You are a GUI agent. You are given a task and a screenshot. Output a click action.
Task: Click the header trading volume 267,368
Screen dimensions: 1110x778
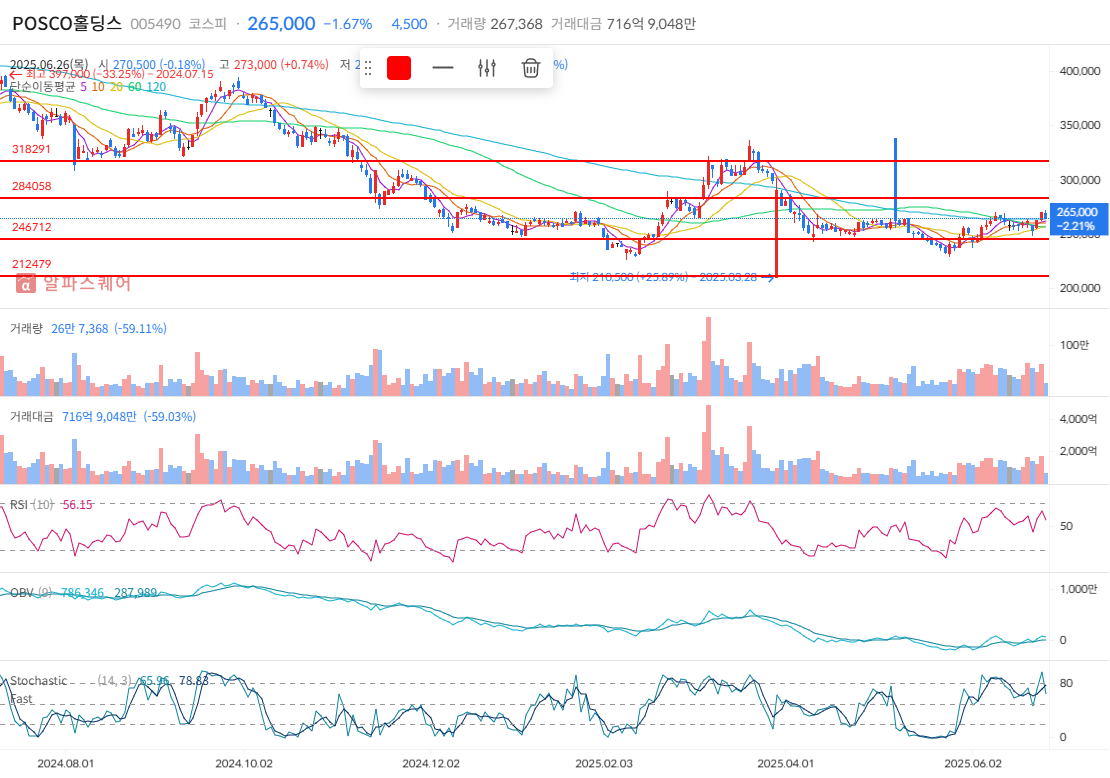(x=516, y=24)
